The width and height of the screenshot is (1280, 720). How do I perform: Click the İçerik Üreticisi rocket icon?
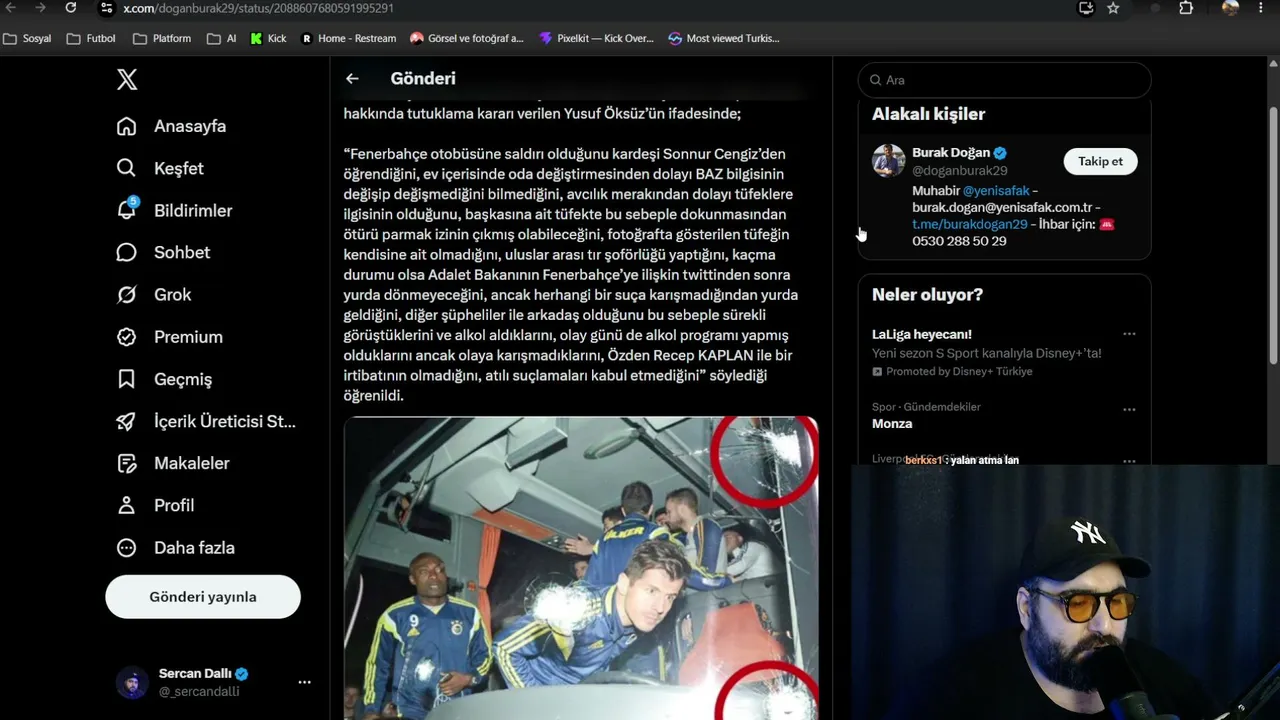(x=126, y=421)
